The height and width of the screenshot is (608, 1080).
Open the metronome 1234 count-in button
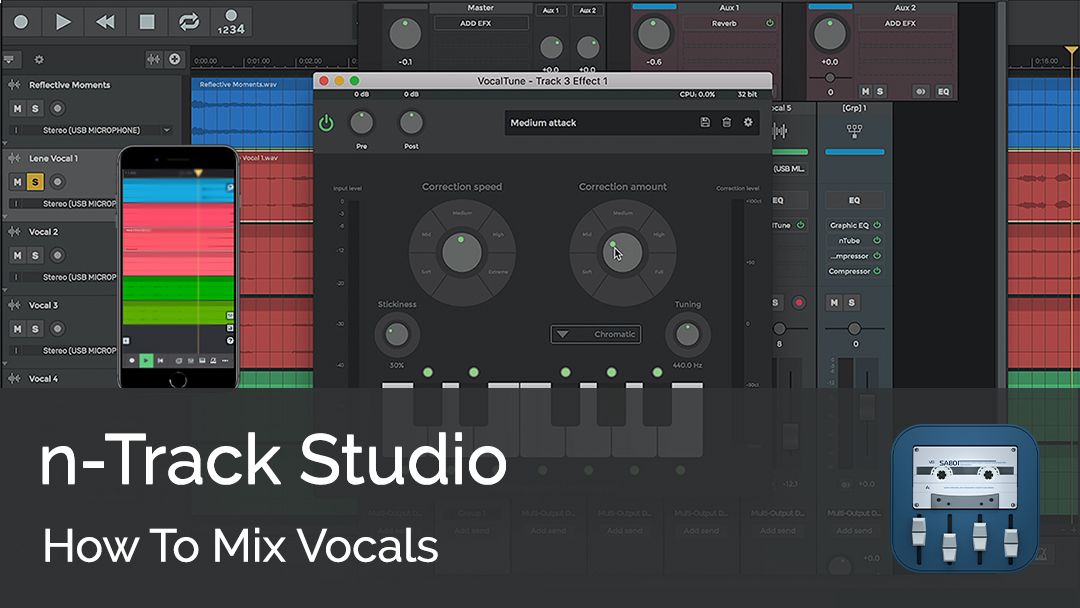(231, 22)
